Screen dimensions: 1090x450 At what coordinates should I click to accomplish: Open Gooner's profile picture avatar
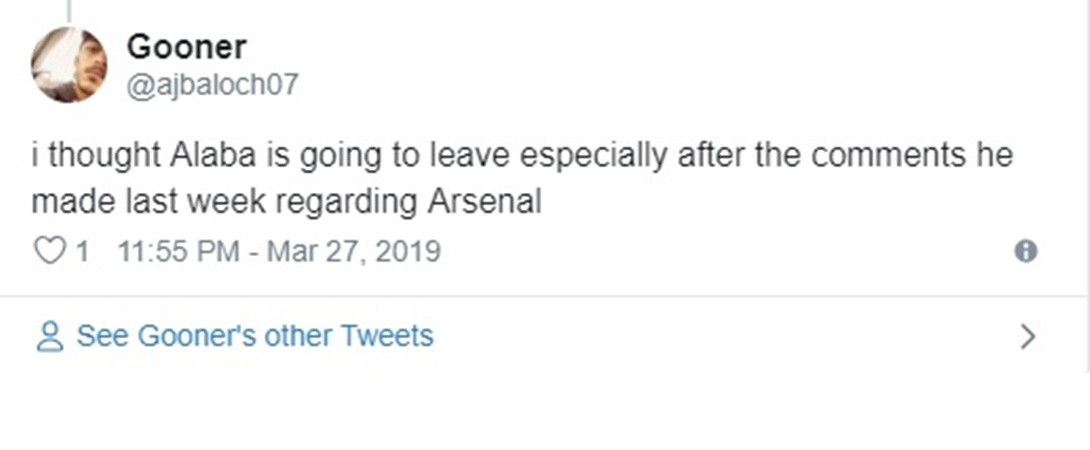click(x=69, y=65)
